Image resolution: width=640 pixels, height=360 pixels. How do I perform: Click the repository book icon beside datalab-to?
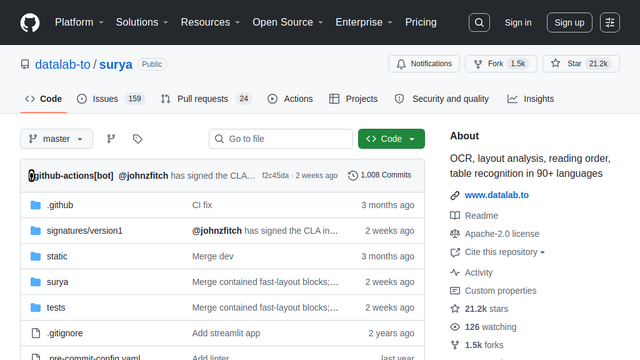[25, 64]
